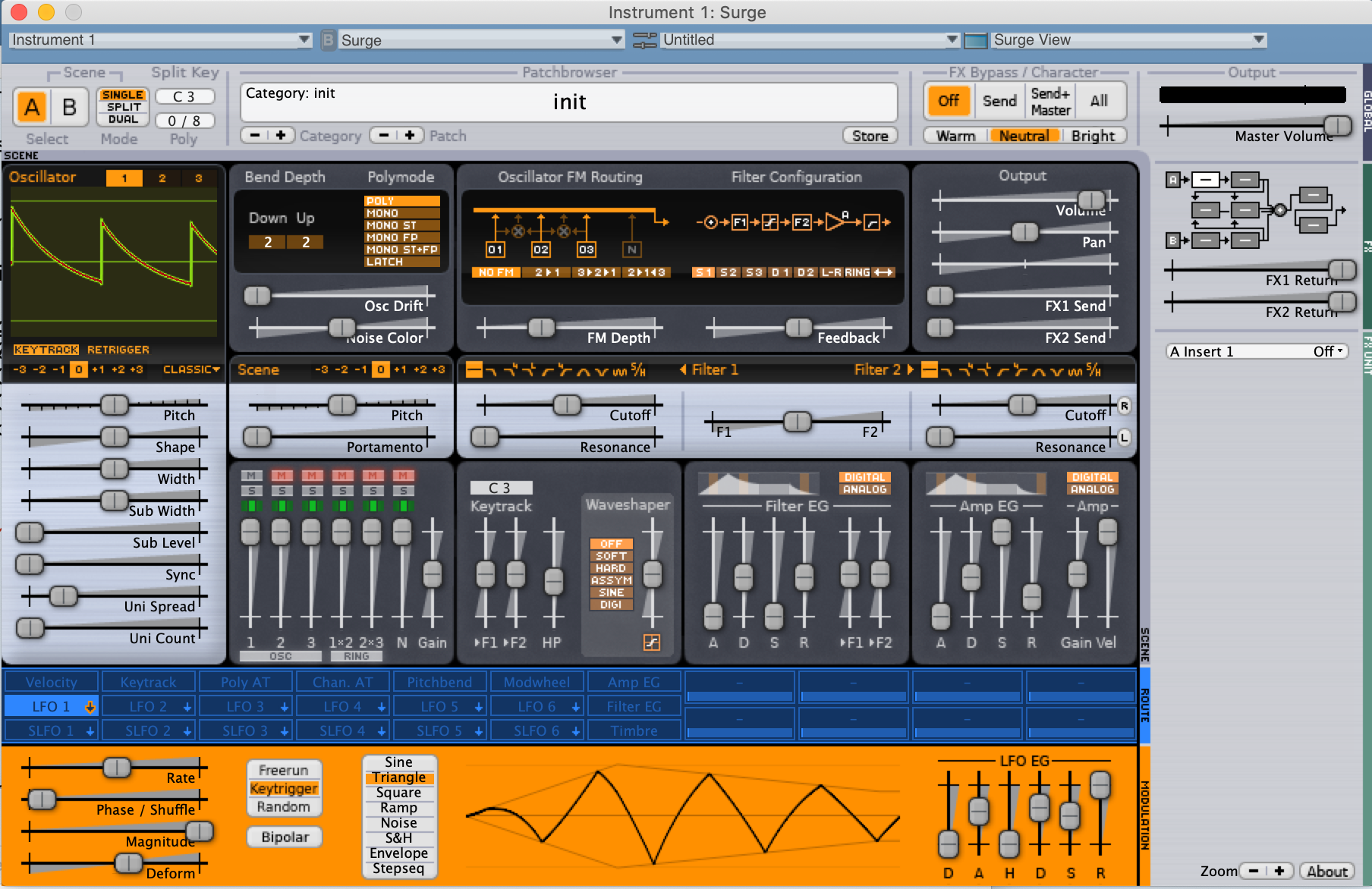Open the About button
Screen dimensions: 1372x889
pos(1326,872)
